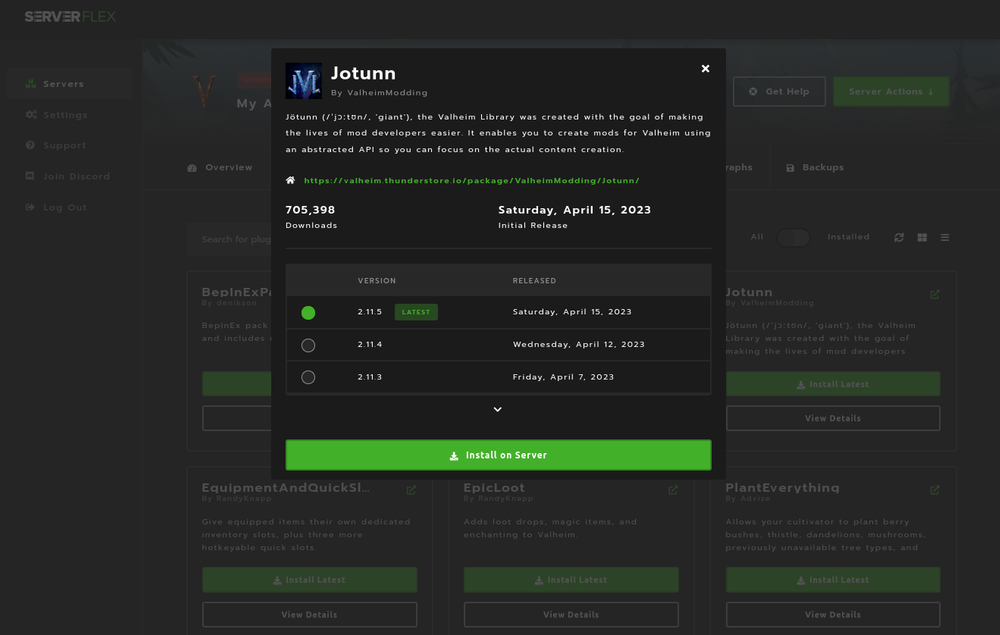Open the Backups tab

[815, 167]
